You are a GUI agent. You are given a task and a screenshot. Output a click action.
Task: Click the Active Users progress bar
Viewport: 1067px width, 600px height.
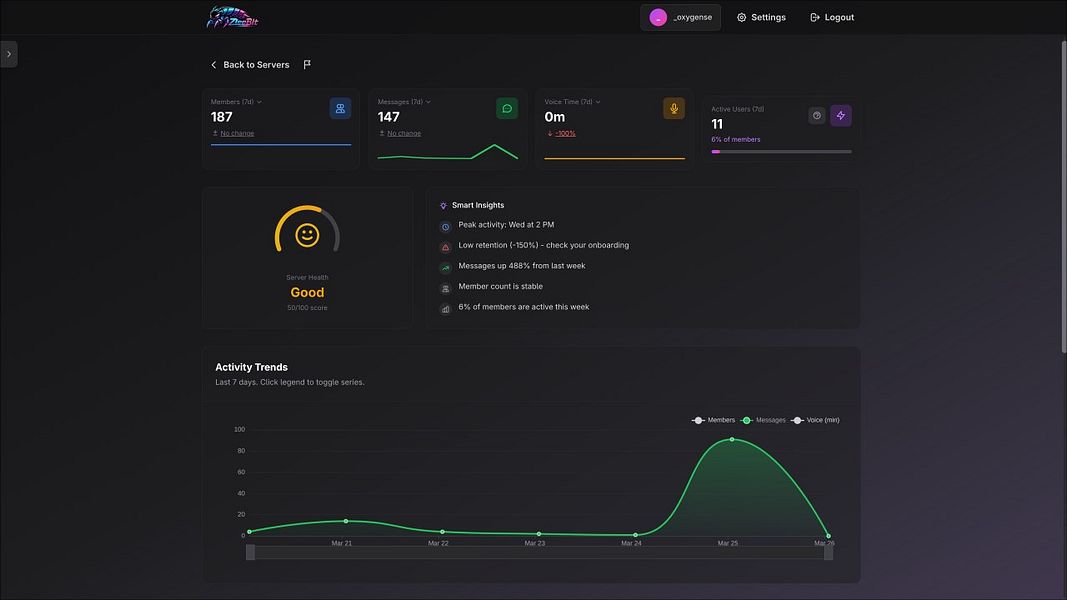781,152
